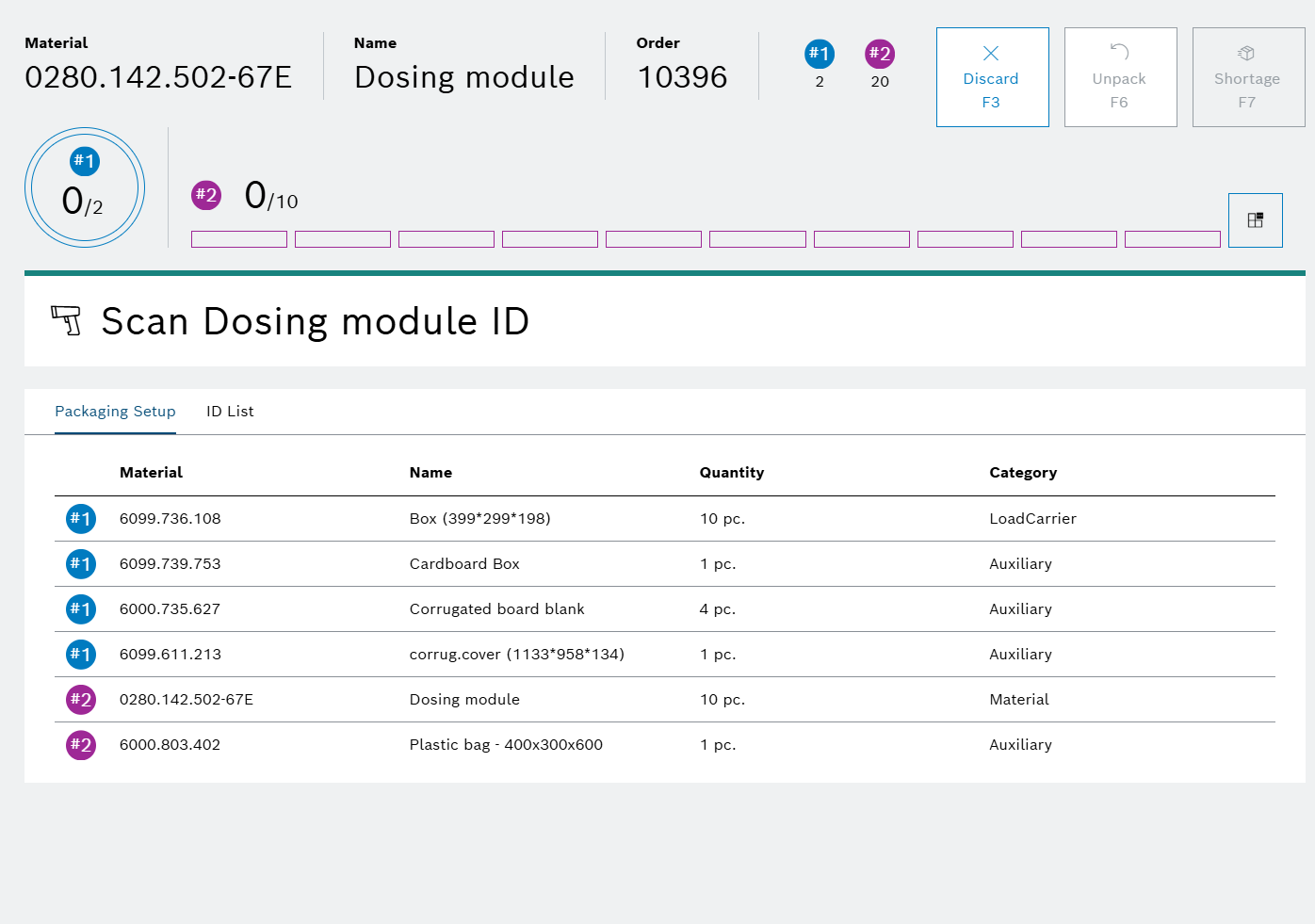Select the Cardboard Box row
This screenshot has height=924, width=1315.
464,564
